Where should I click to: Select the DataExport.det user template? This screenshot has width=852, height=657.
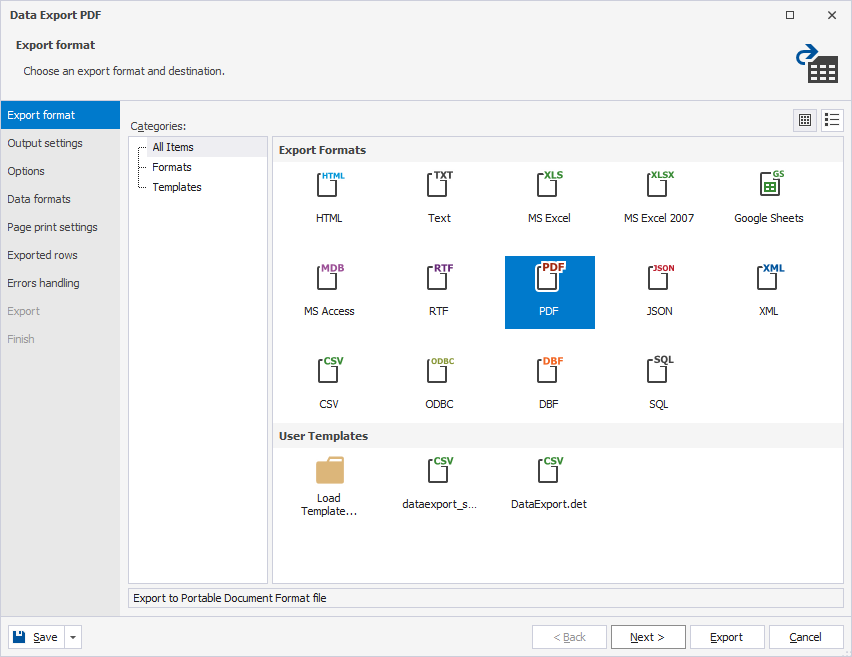(x=549, y=473)
